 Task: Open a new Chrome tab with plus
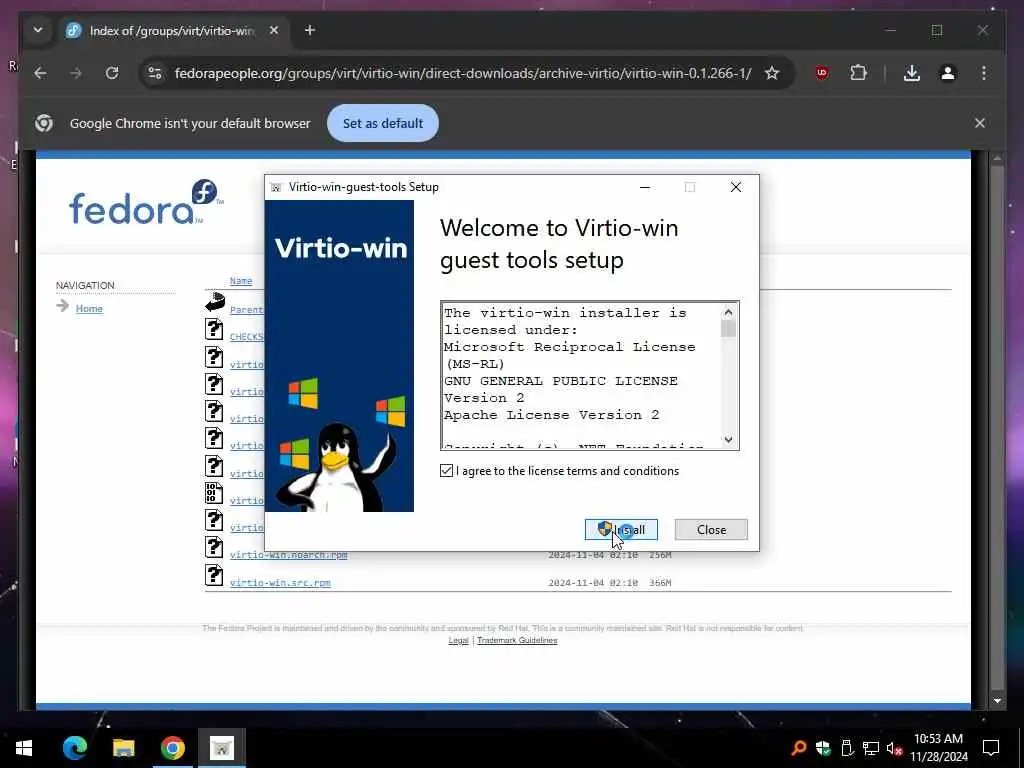[310, 30]
